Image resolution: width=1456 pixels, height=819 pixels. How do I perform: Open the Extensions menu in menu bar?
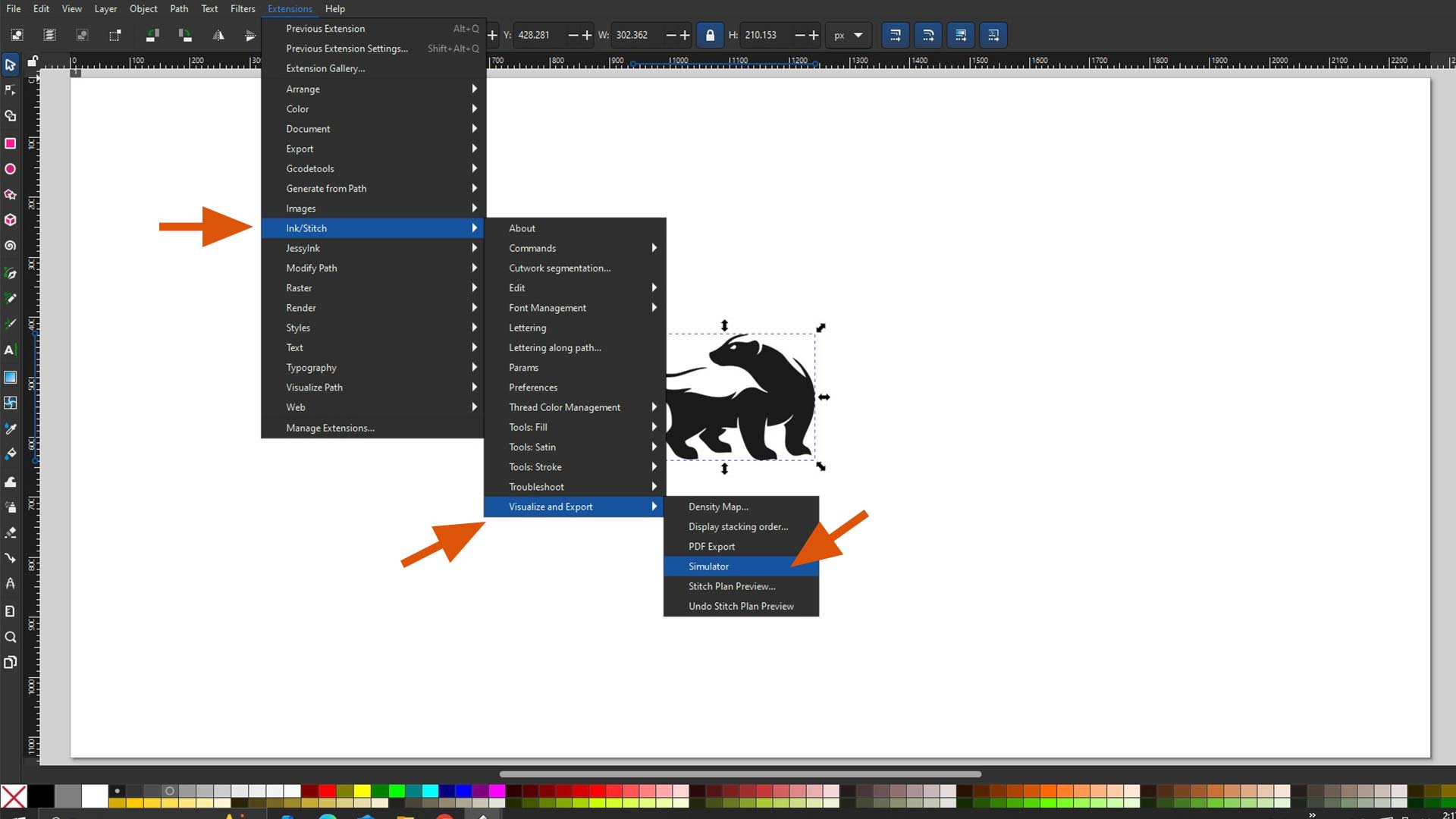pos(290,9)
